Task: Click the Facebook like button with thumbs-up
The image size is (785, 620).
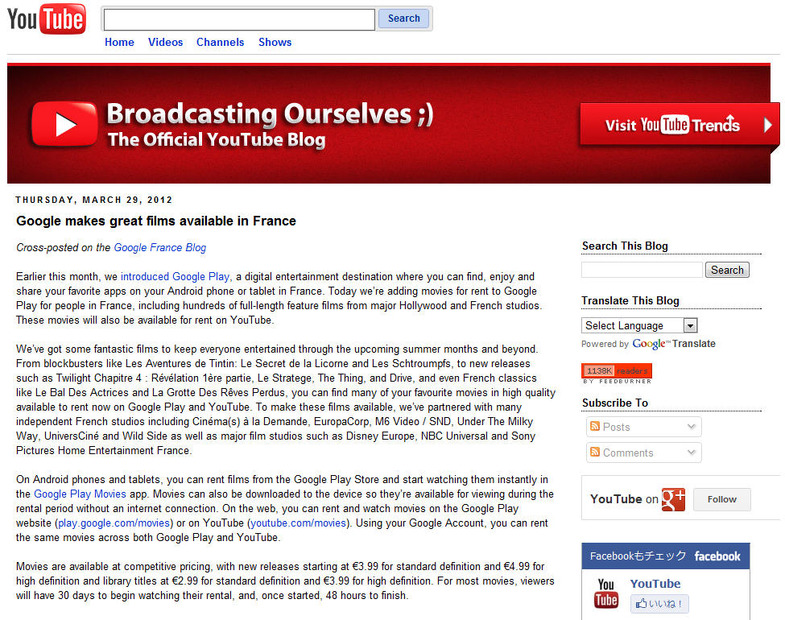Action: click(x=659, y=604)
